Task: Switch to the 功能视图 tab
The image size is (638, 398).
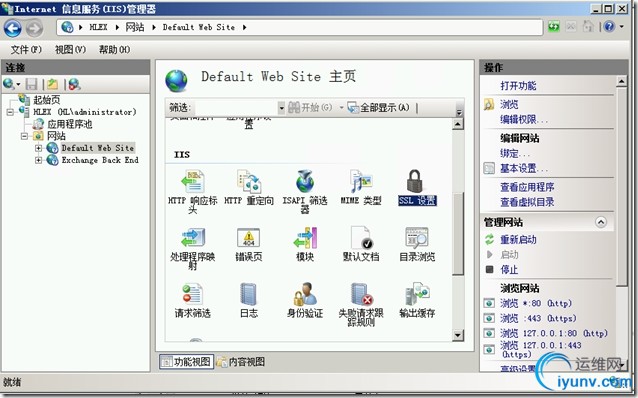Action: tap(186, 361)
